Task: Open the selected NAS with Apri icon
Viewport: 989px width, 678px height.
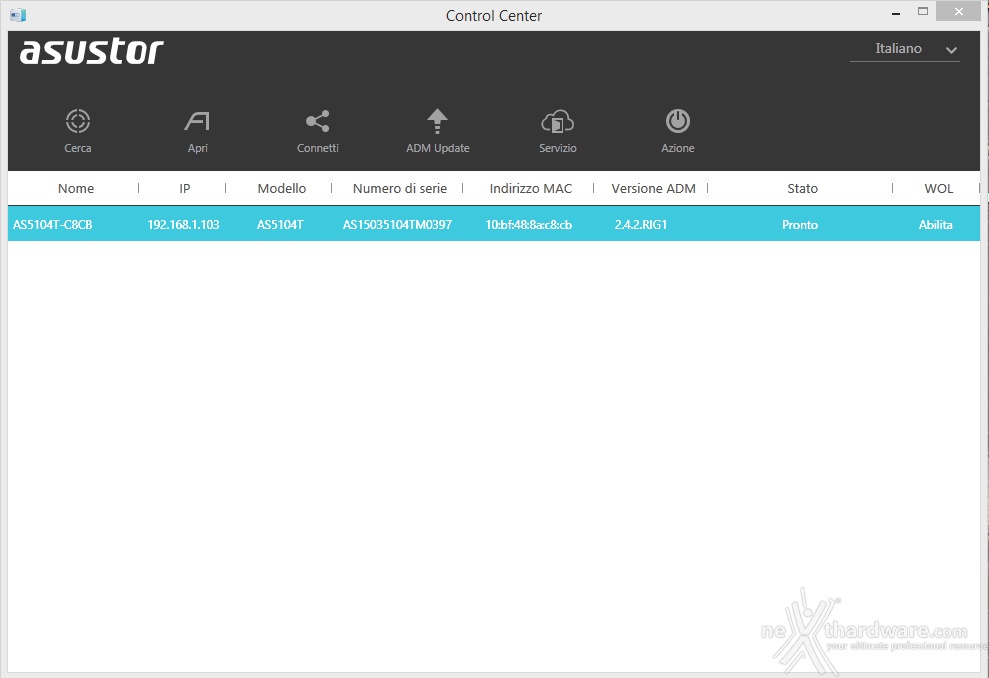Action: tap(197, 121)
